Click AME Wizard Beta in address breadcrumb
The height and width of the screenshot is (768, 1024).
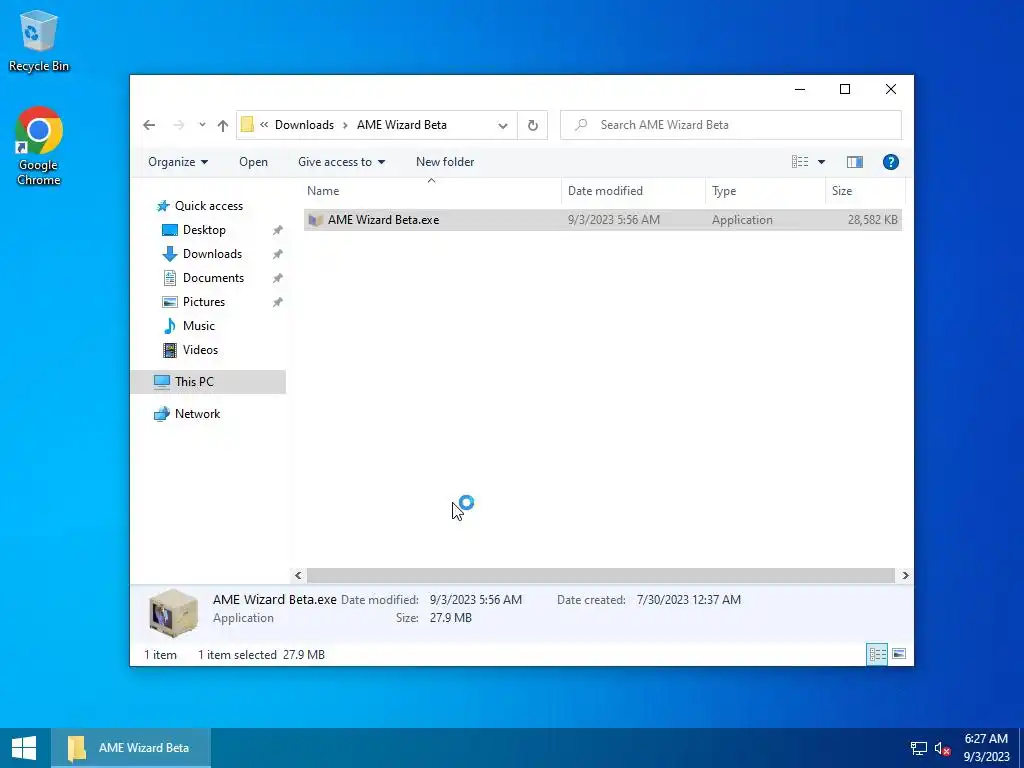click(x=402, y=125)
